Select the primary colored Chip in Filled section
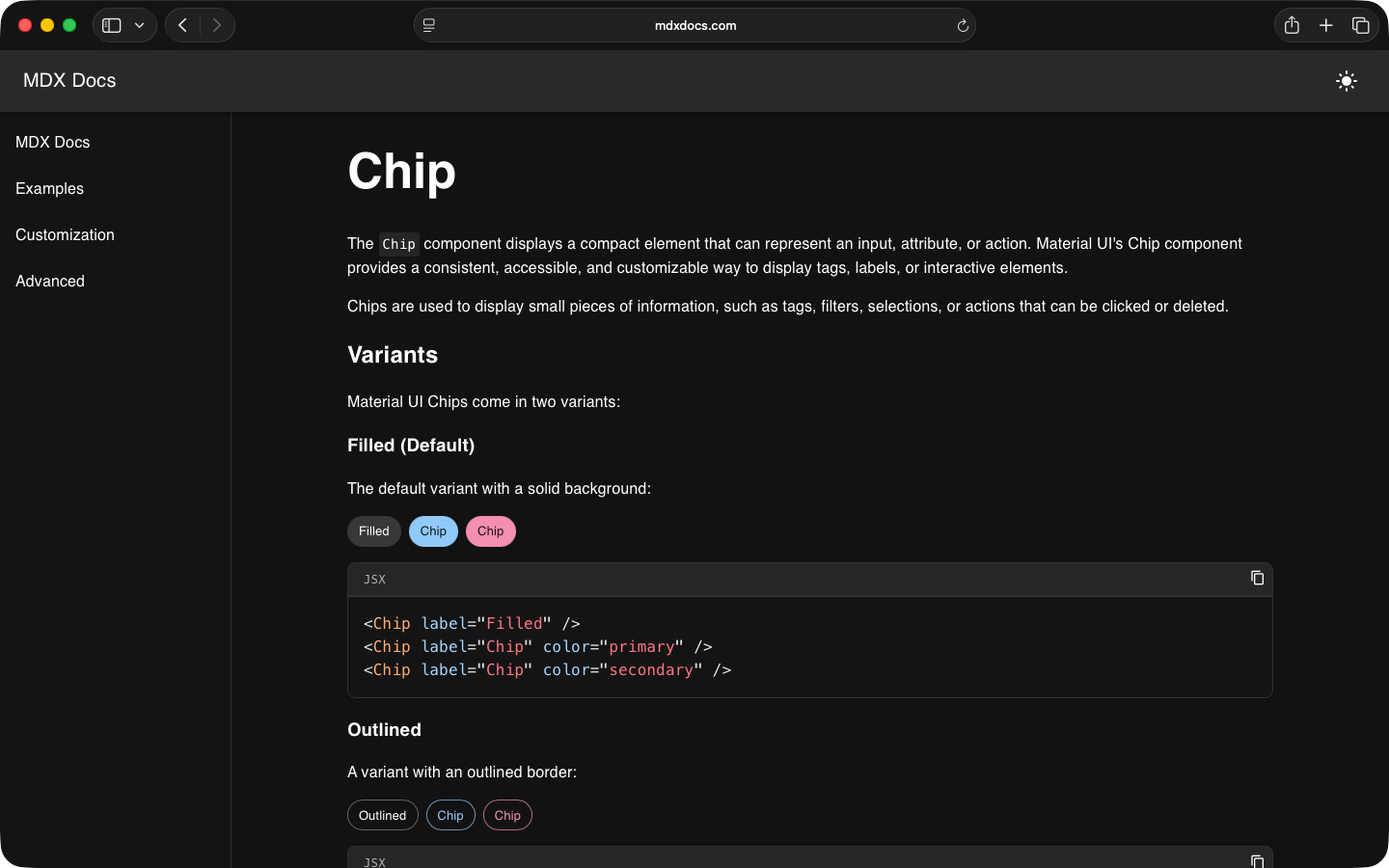 point(433,531)
